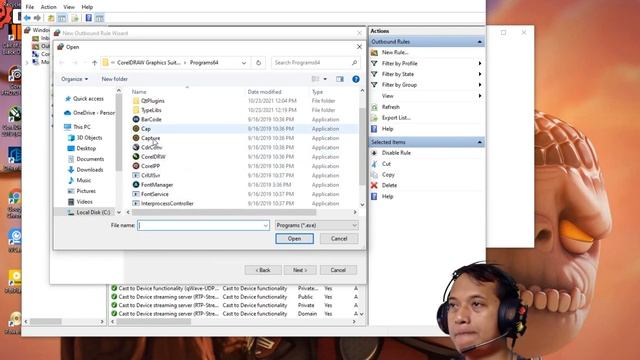Sort files by Date modified column header
Screen dimensions: 640x360
(264, 92)
